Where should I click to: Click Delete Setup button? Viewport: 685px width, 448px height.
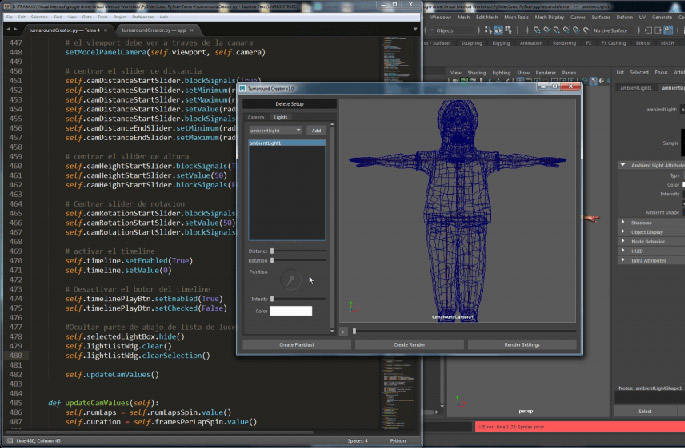[x=289, y=104]
